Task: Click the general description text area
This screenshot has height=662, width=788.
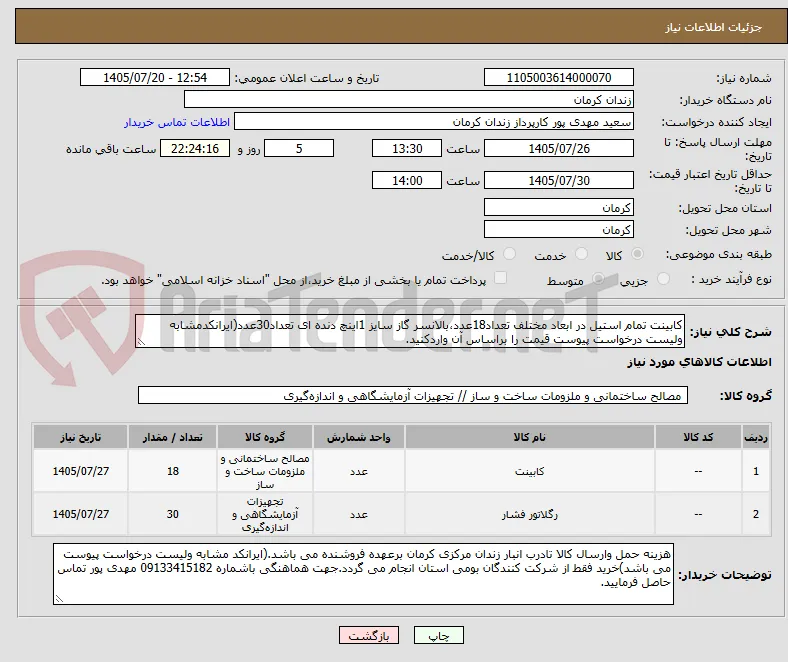Action: coord(410,332)
